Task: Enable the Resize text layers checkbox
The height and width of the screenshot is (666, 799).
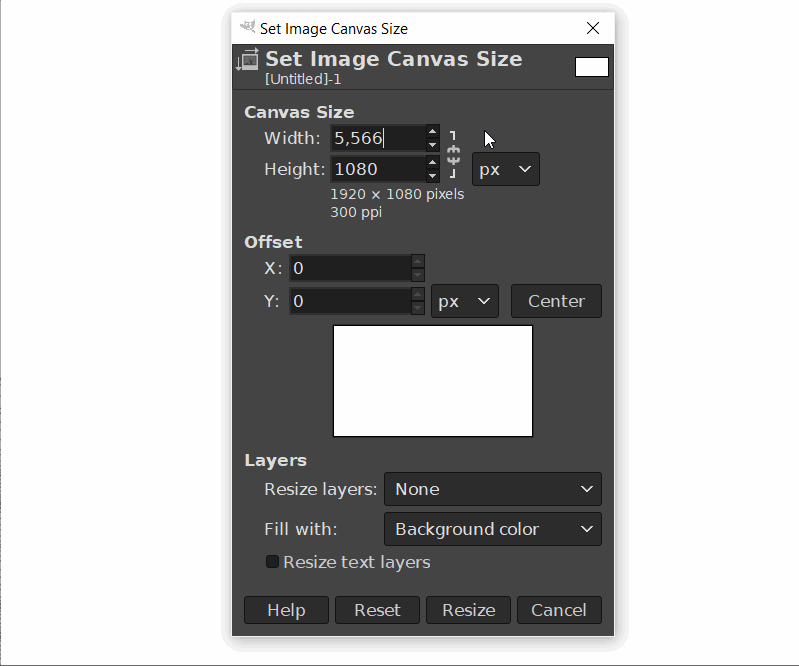Action: pos(273,562)
